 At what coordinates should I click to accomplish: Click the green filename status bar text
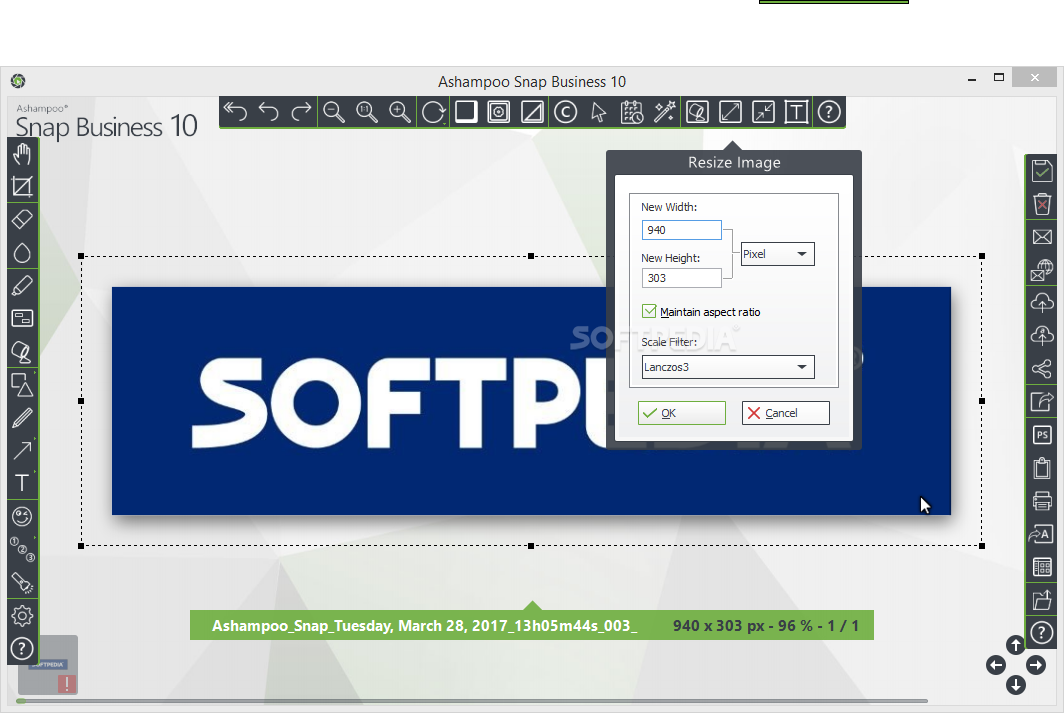(424, 625)
